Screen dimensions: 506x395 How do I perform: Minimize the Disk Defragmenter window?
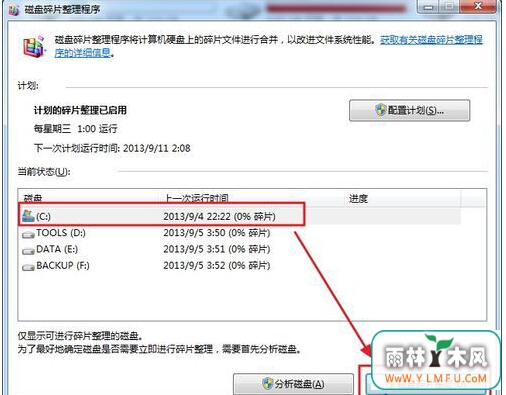[x=428, y=6]
